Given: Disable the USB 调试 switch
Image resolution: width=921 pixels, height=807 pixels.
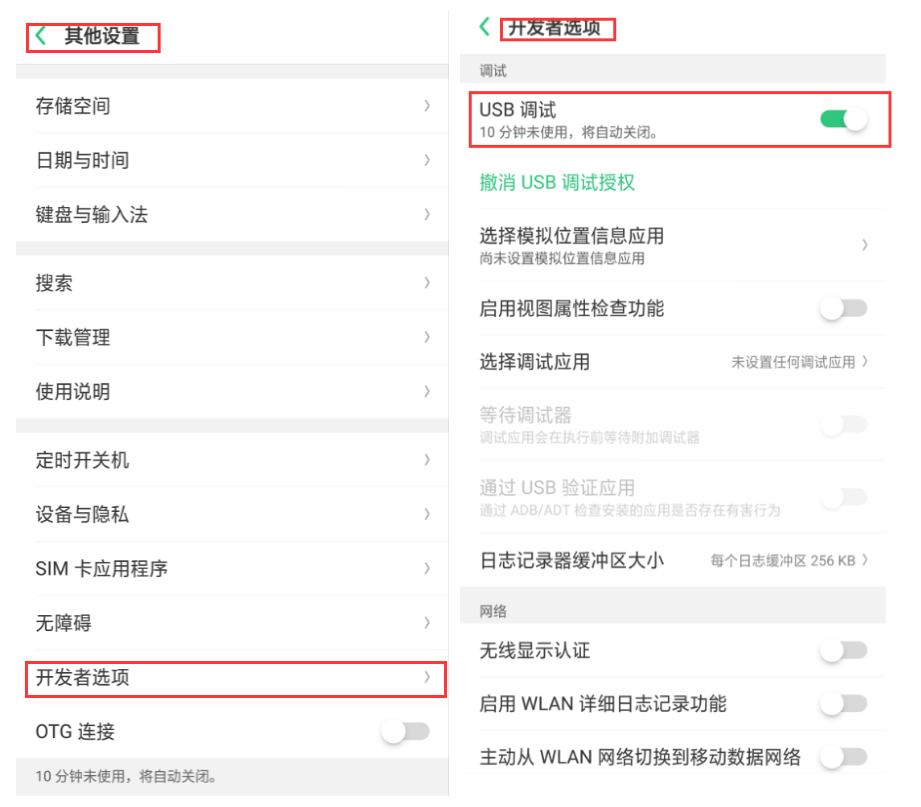Looking at the screenshot, I should (x=843, y=119).
